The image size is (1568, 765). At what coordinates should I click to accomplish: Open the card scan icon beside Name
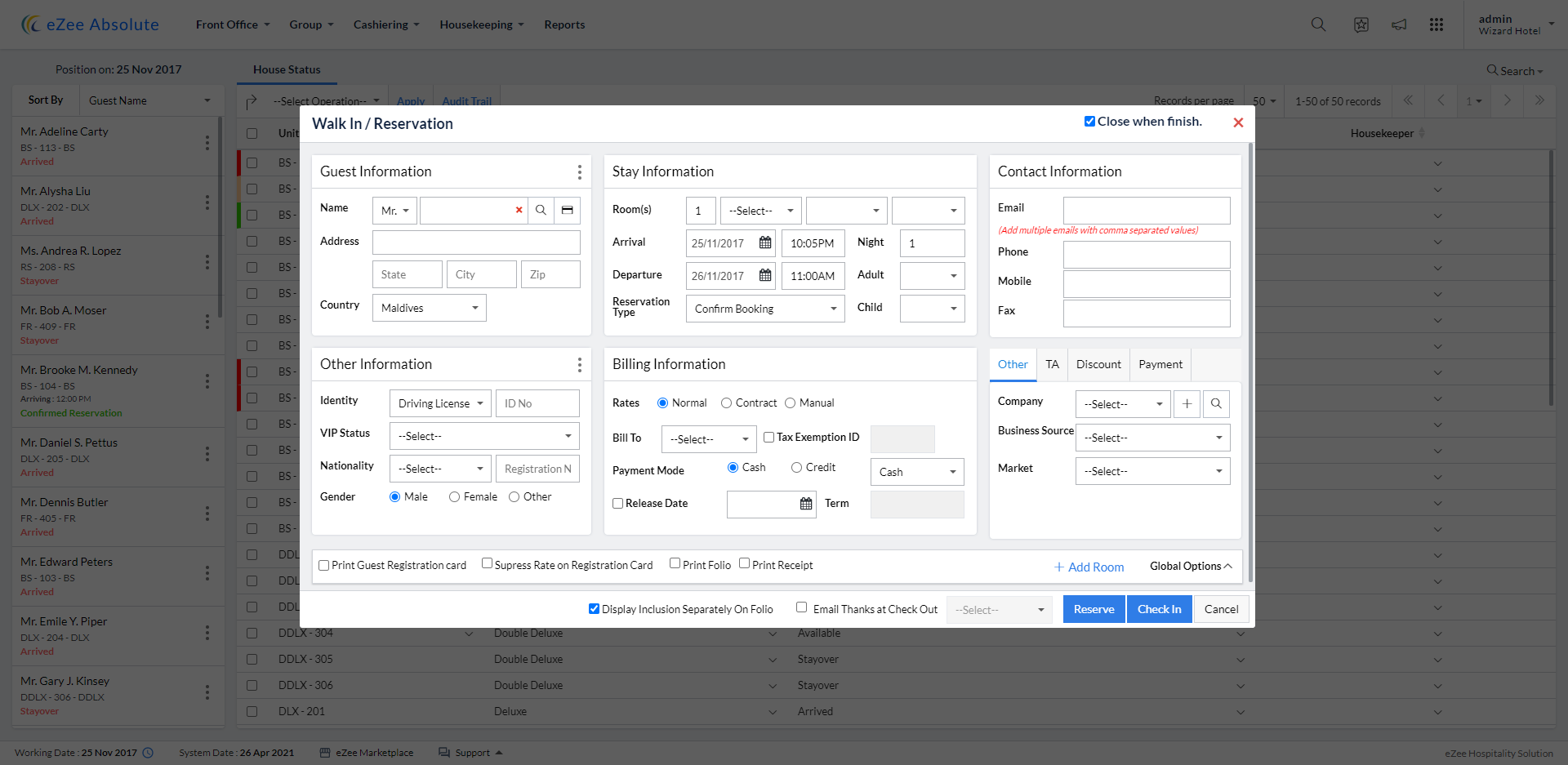tap(568, 211)
